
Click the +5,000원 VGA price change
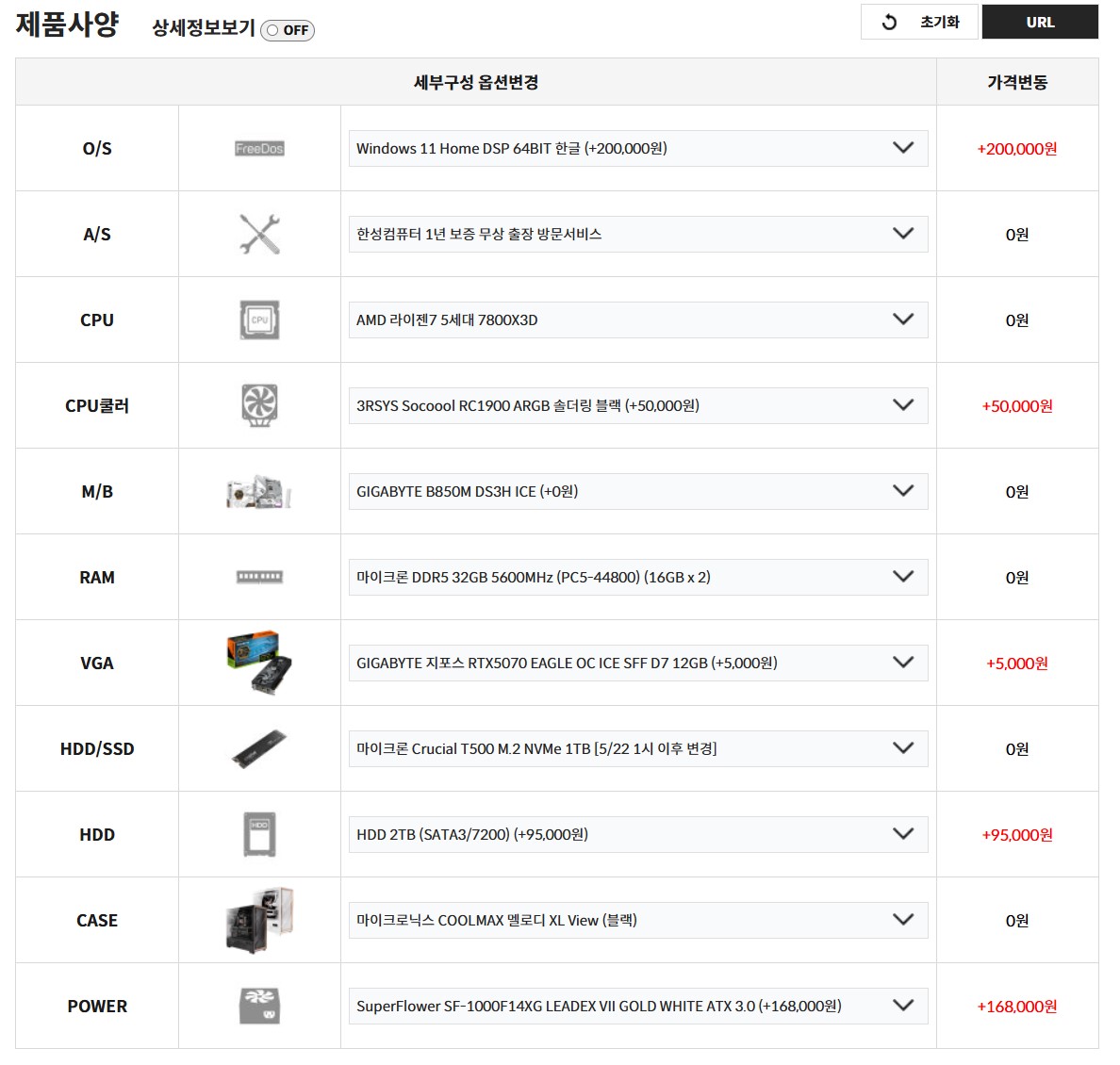click(1017, 663)
